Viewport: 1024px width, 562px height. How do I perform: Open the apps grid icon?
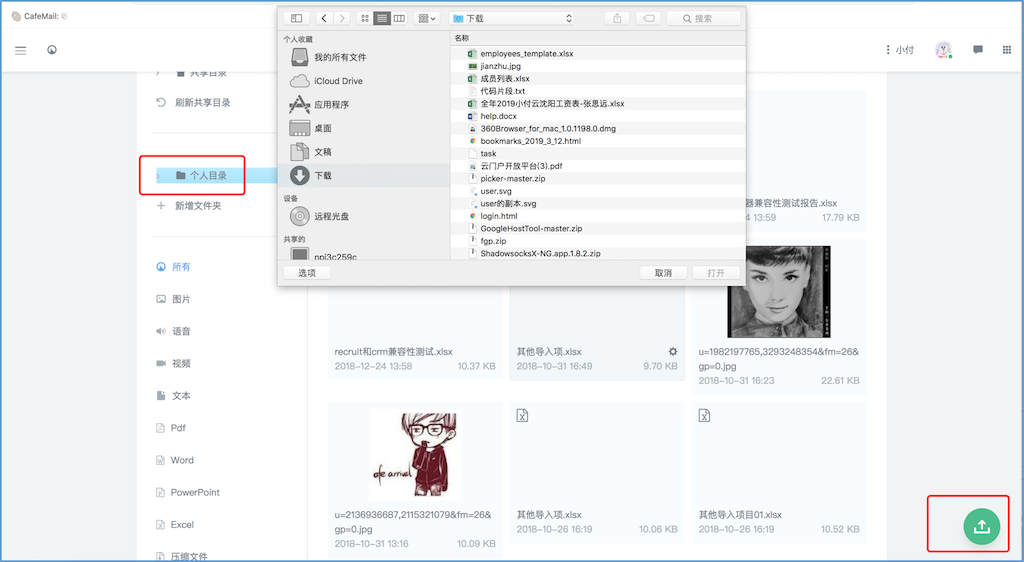pos(1006,50)
